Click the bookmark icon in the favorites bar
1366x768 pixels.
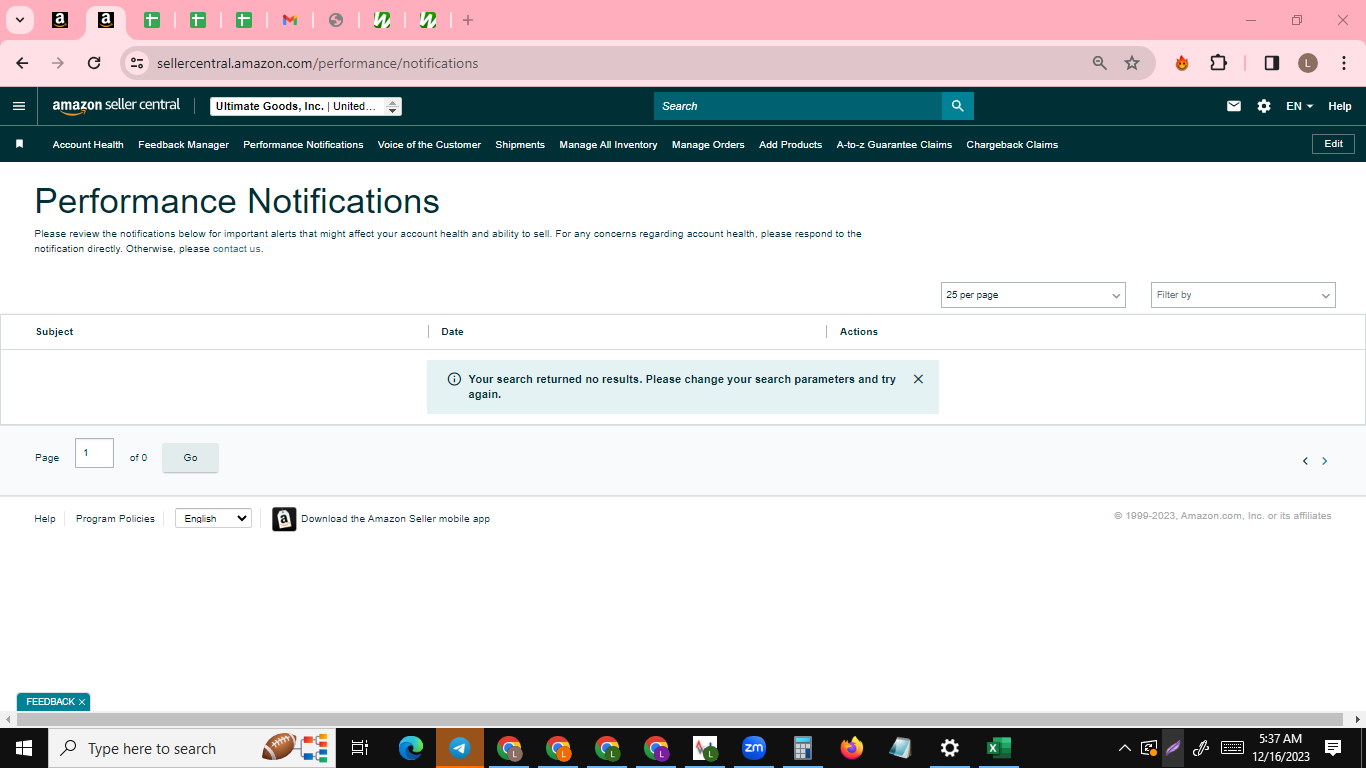(19, 144)
